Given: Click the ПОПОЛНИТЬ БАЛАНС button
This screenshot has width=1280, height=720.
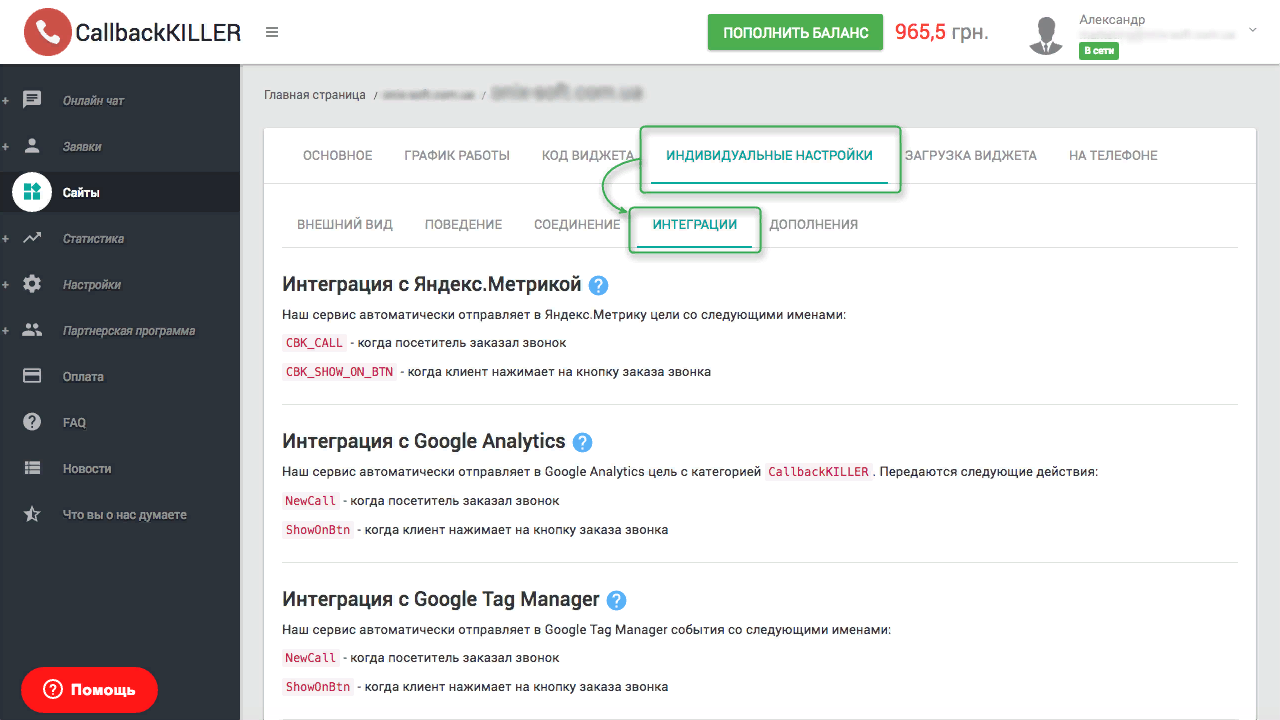Looking at the screenshot, I should [x=795, y=32].
